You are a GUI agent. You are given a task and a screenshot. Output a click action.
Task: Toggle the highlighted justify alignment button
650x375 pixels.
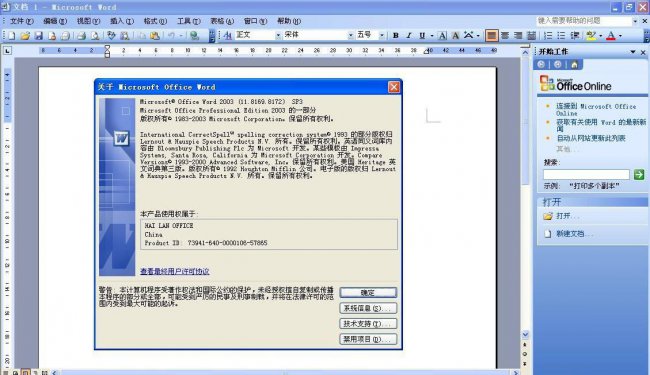(x=491, y=36)
